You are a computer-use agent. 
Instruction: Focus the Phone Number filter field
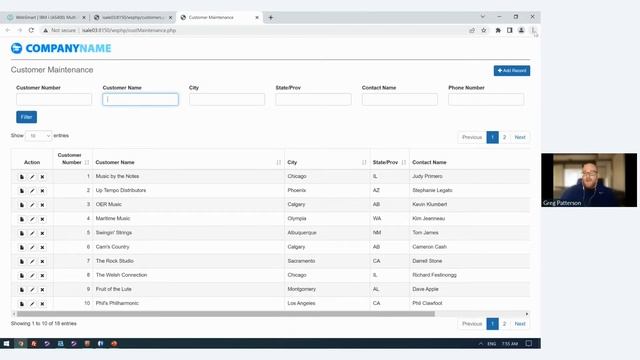click(x=486, y=99)
